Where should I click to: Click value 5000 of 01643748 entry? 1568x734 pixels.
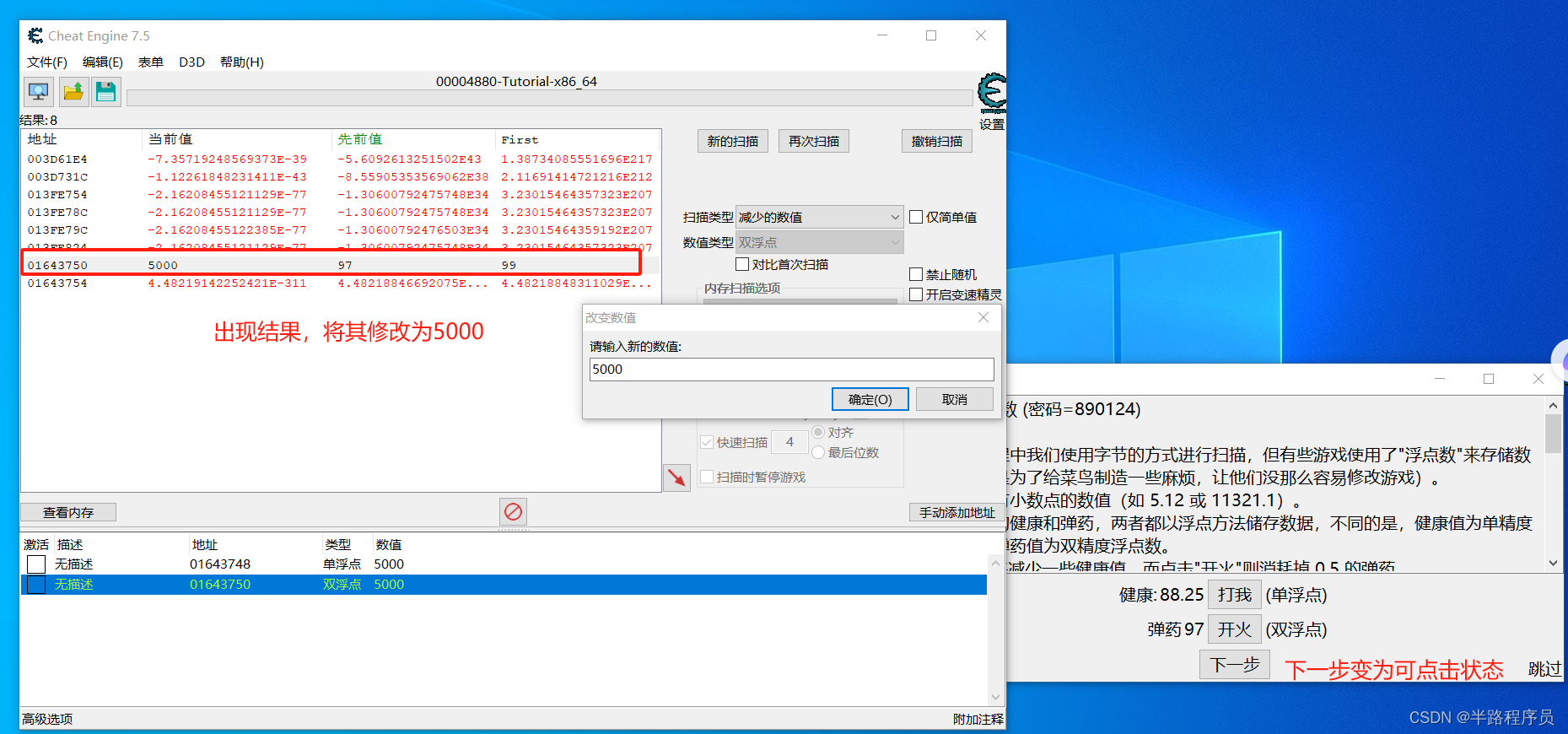pyautogui.click(x=389, y=564)
